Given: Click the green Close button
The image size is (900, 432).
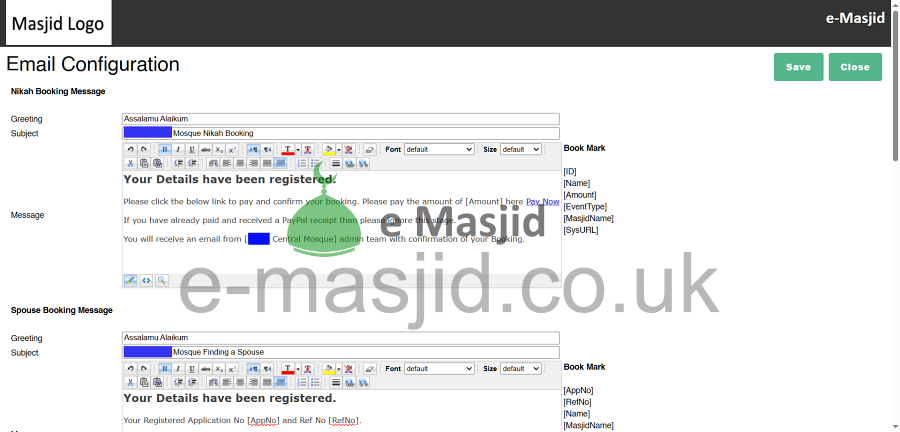Looking at the screenshot, I should pos(855,67).
